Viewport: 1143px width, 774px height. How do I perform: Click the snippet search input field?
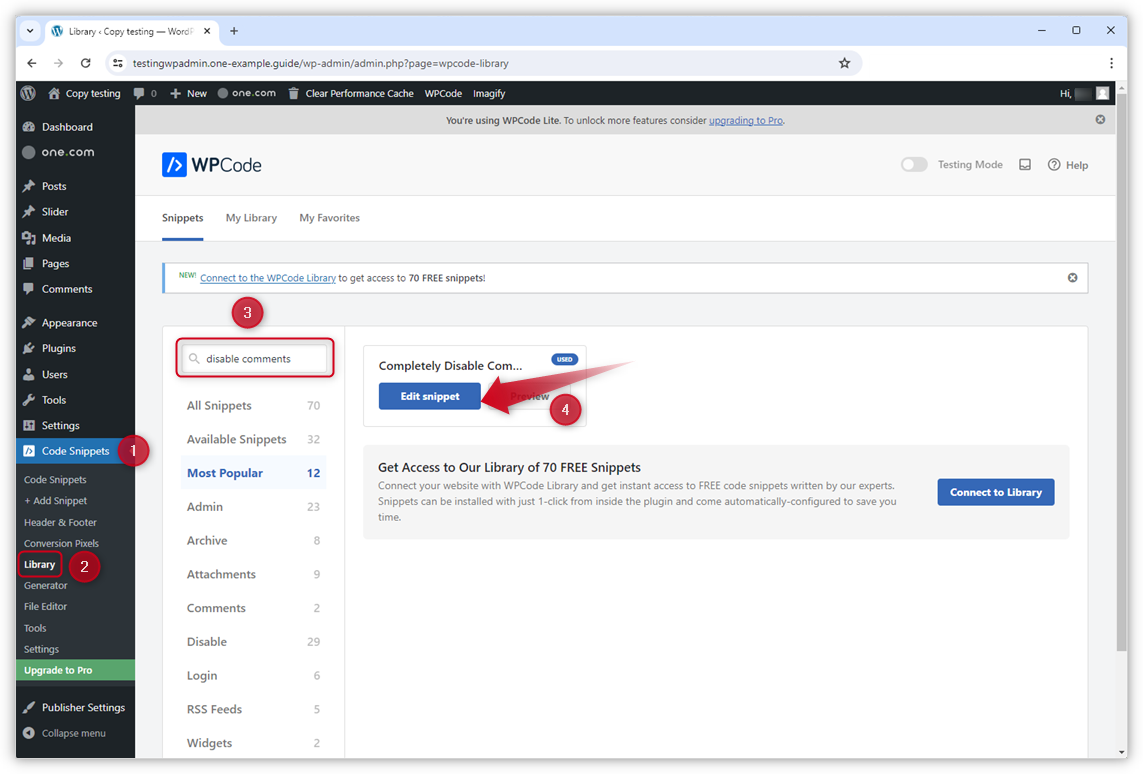[262, 359]
